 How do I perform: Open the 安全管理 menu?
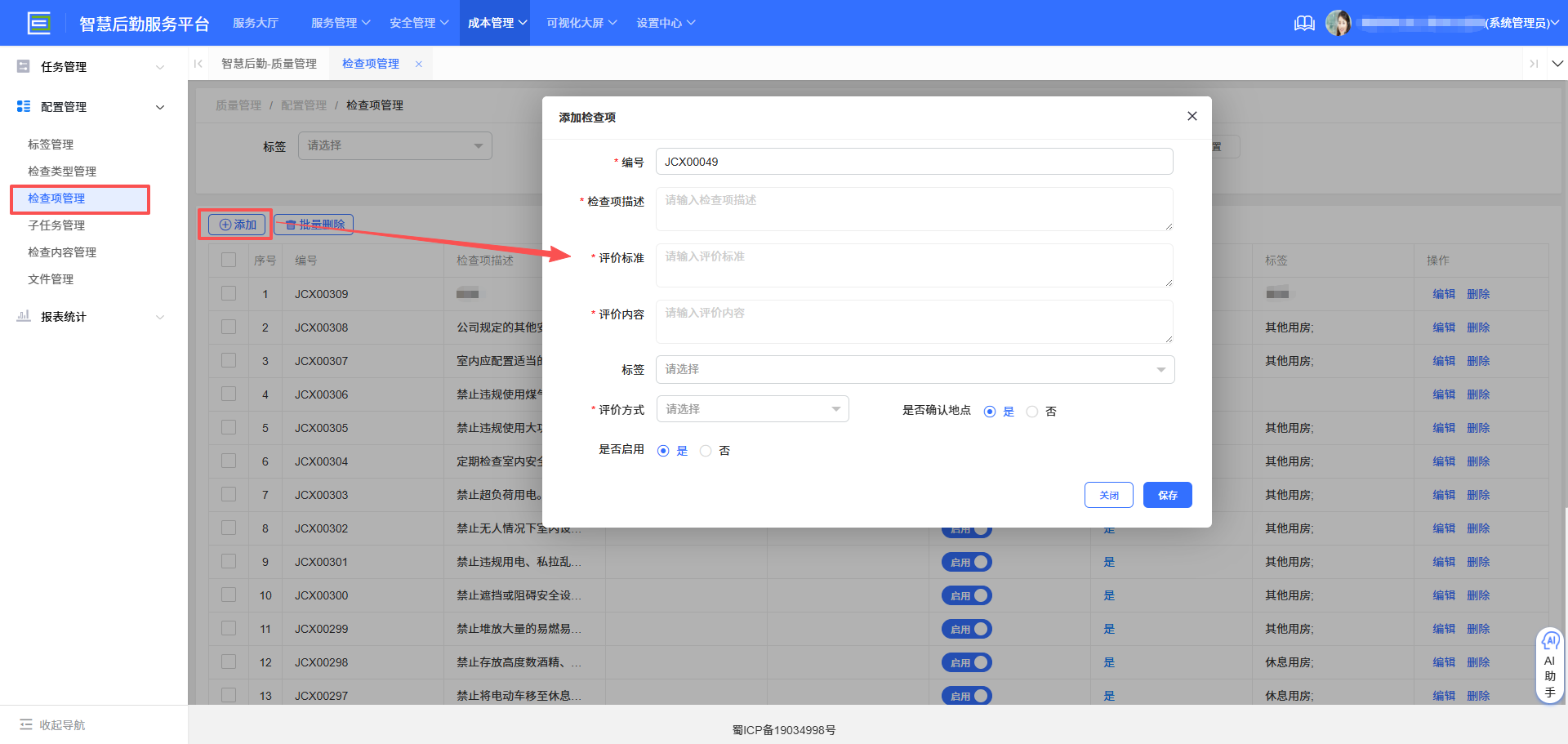[413, 23]
